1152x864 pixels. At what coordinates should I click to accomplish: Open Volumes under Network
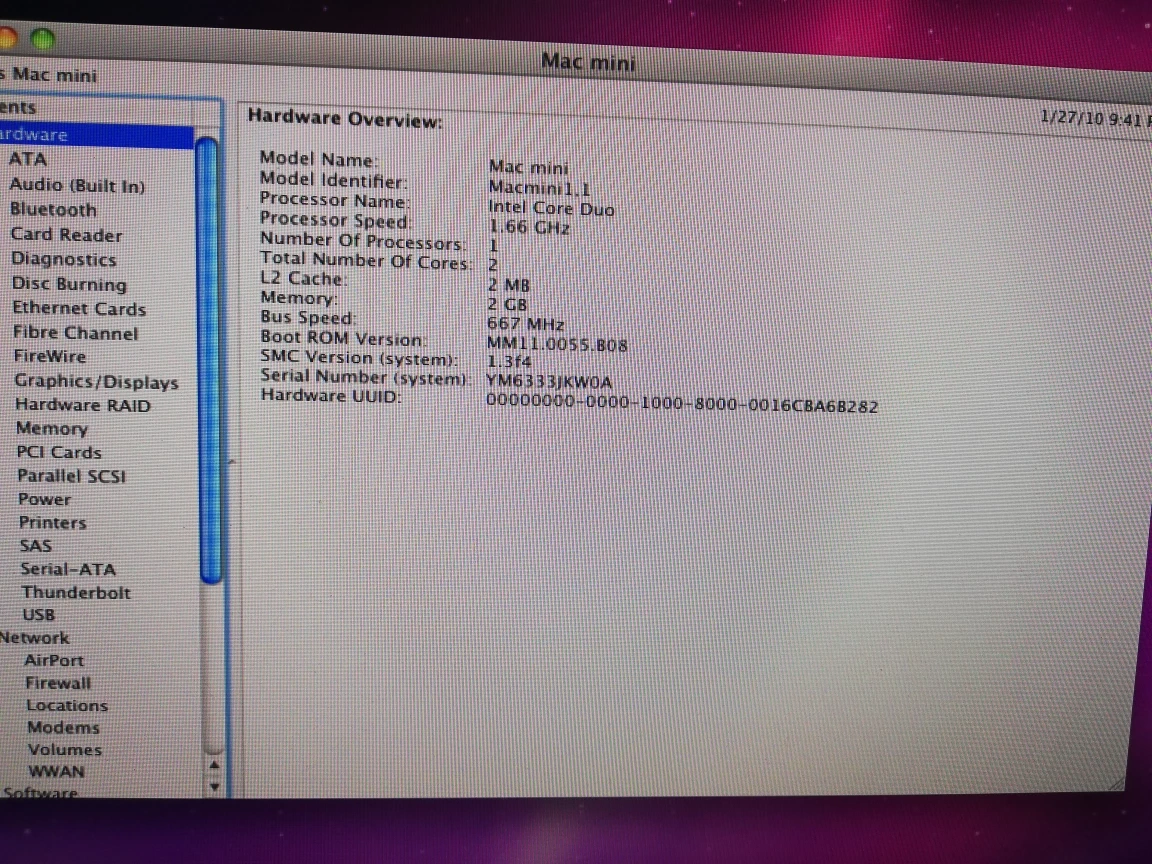pos(65,750)
